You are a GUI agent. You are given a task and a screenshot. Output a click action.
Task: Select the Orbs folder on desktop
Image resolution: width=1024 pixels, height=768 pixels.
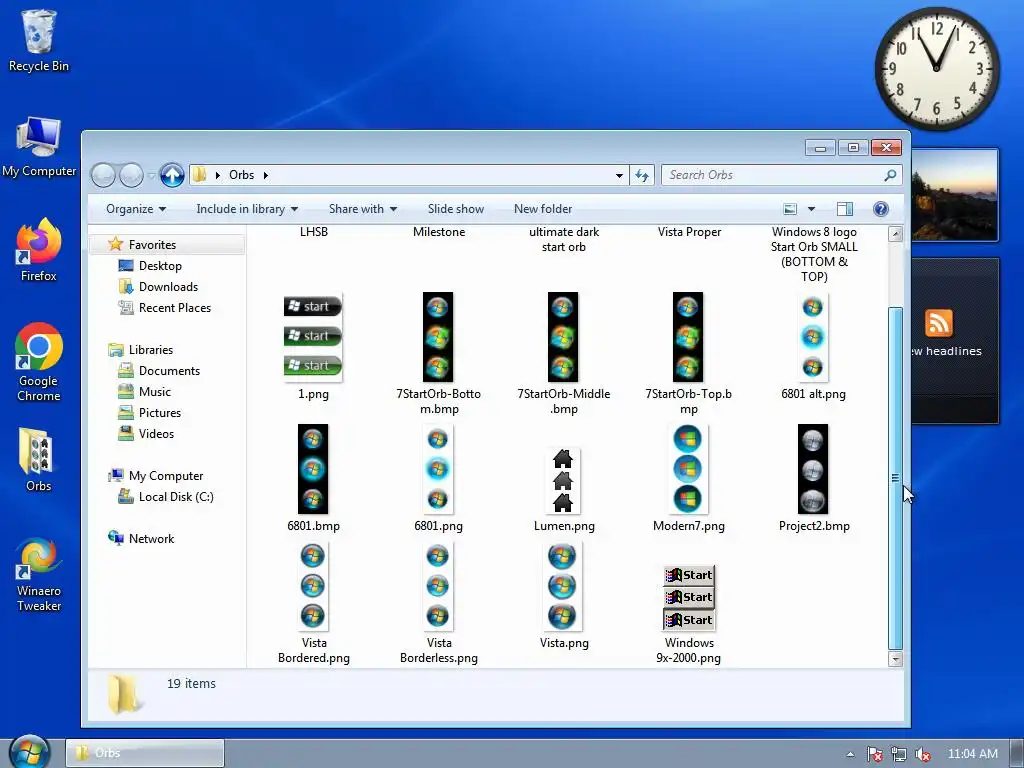click(39, 459)
